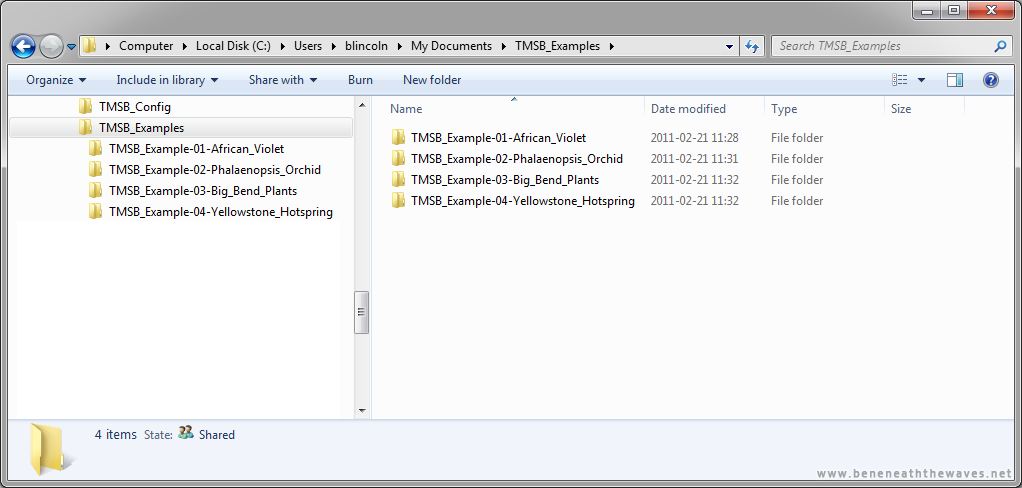Image resolution: width=1022 pixels, height=488 pixels.
Task: Click File folder type of African_Violet row
Action: [x=796, y=138]
